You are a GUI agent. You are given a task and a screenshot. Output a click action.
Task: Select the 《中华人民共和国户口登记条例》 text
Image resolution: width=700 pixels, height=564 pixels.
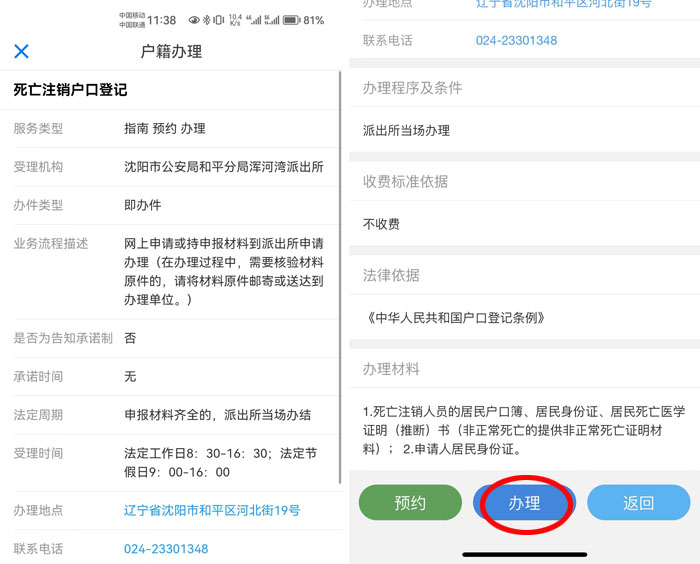click(455, 318)
